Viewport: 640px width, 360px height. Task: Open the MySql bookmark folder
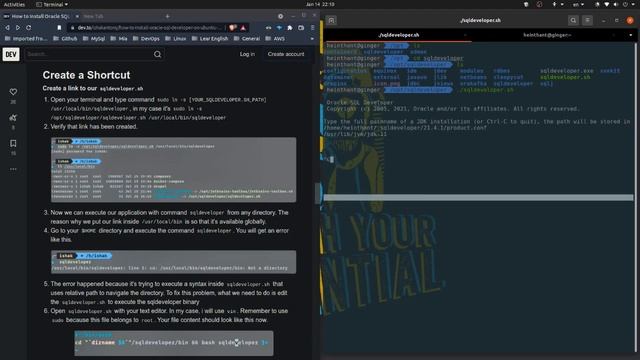pyautogui.click(x=94, y=39)
